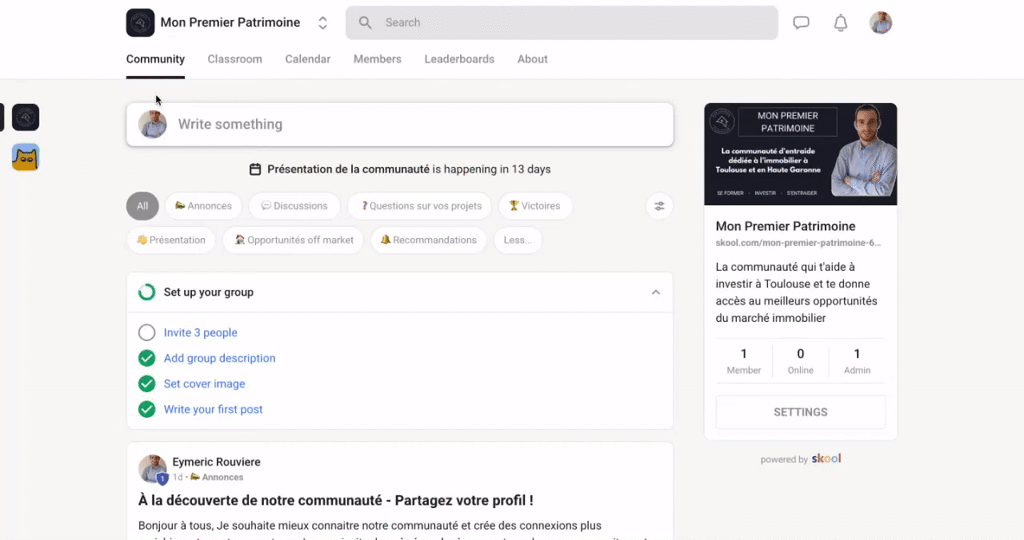1024x540 pixels.
Task: Click the calendar icon beside Présentation event
Action: [255, 169]
